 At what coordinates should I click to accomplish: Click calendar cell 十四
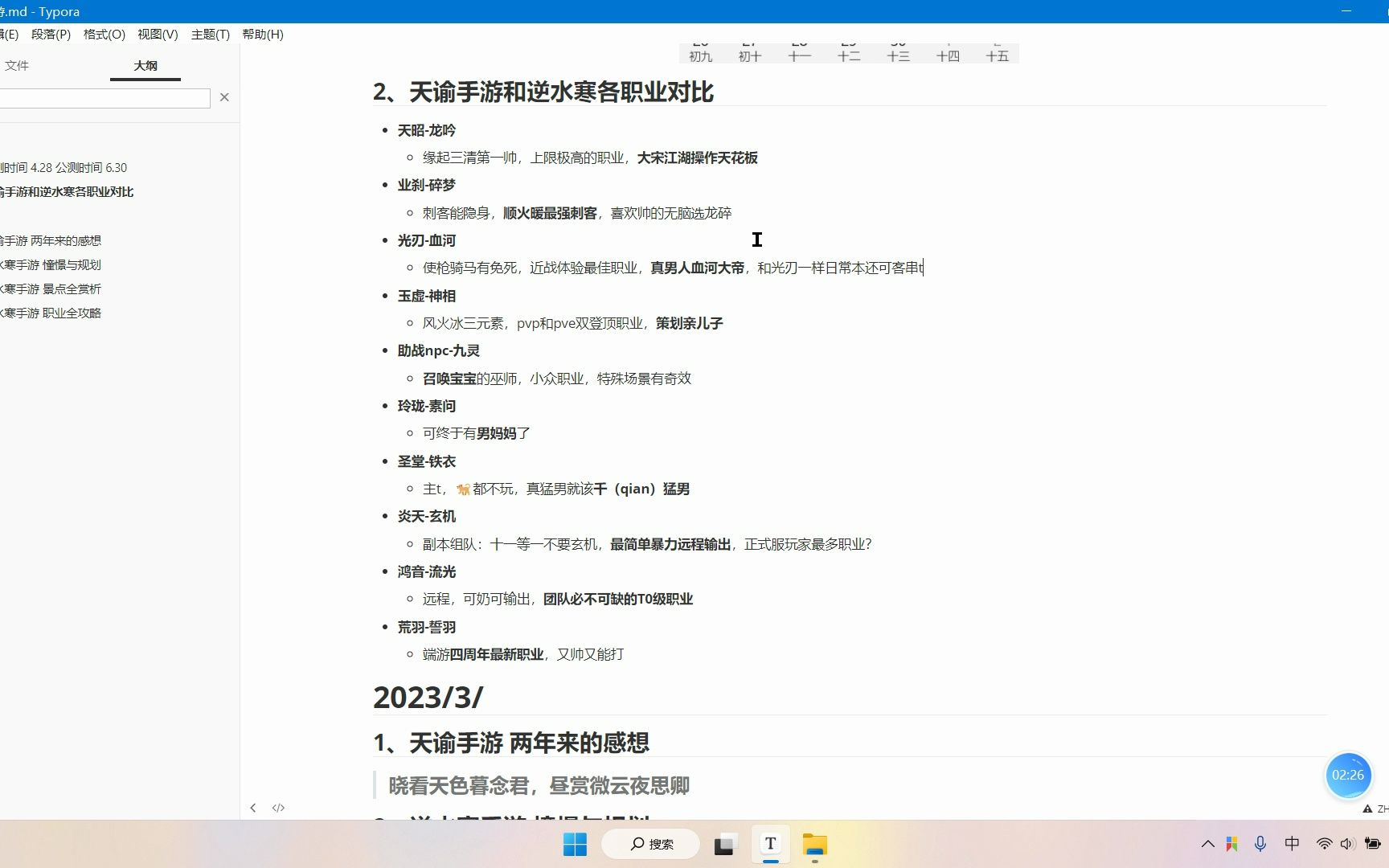pos(948,56)
